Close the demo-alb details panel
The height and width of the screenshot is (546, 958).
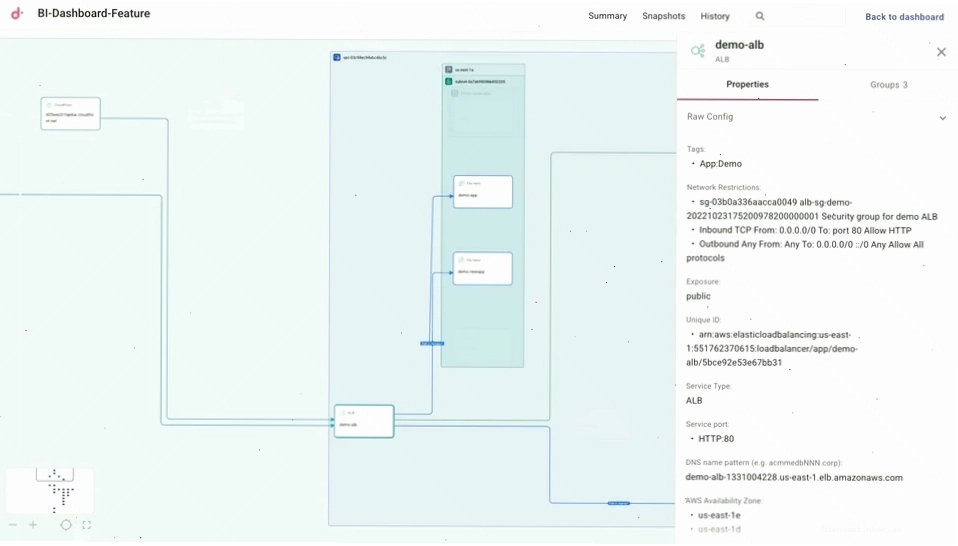point(941,52)
